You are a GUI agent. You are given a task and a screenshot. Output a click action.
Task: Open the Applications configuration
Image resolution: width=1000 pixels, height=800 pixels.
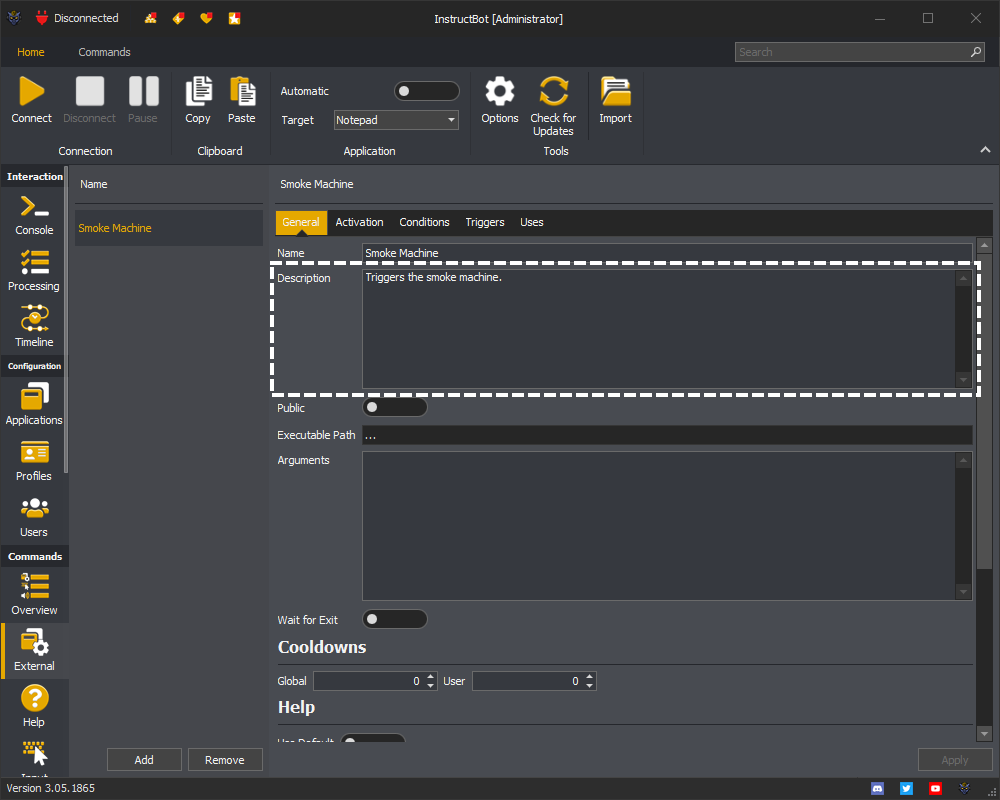[34, 404]
